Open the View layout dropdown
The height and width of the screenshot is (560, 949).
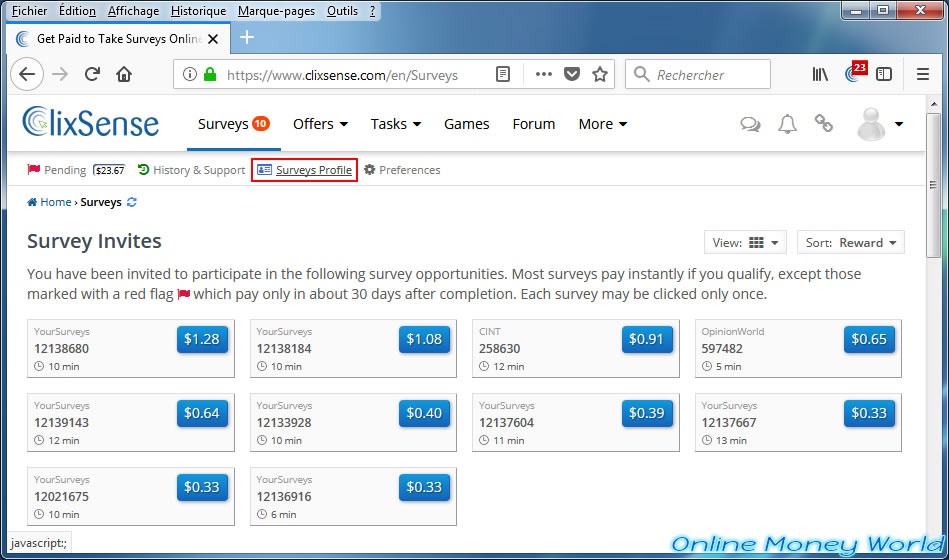point(745,242)
